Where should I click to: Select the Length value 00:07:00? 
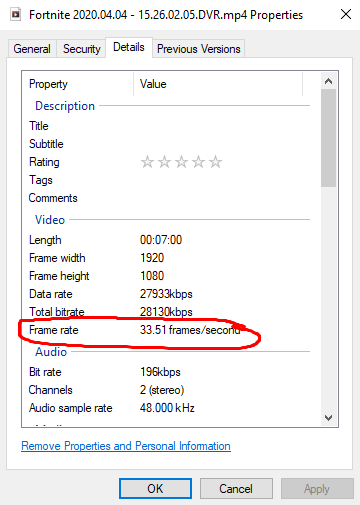pos(161,240)
